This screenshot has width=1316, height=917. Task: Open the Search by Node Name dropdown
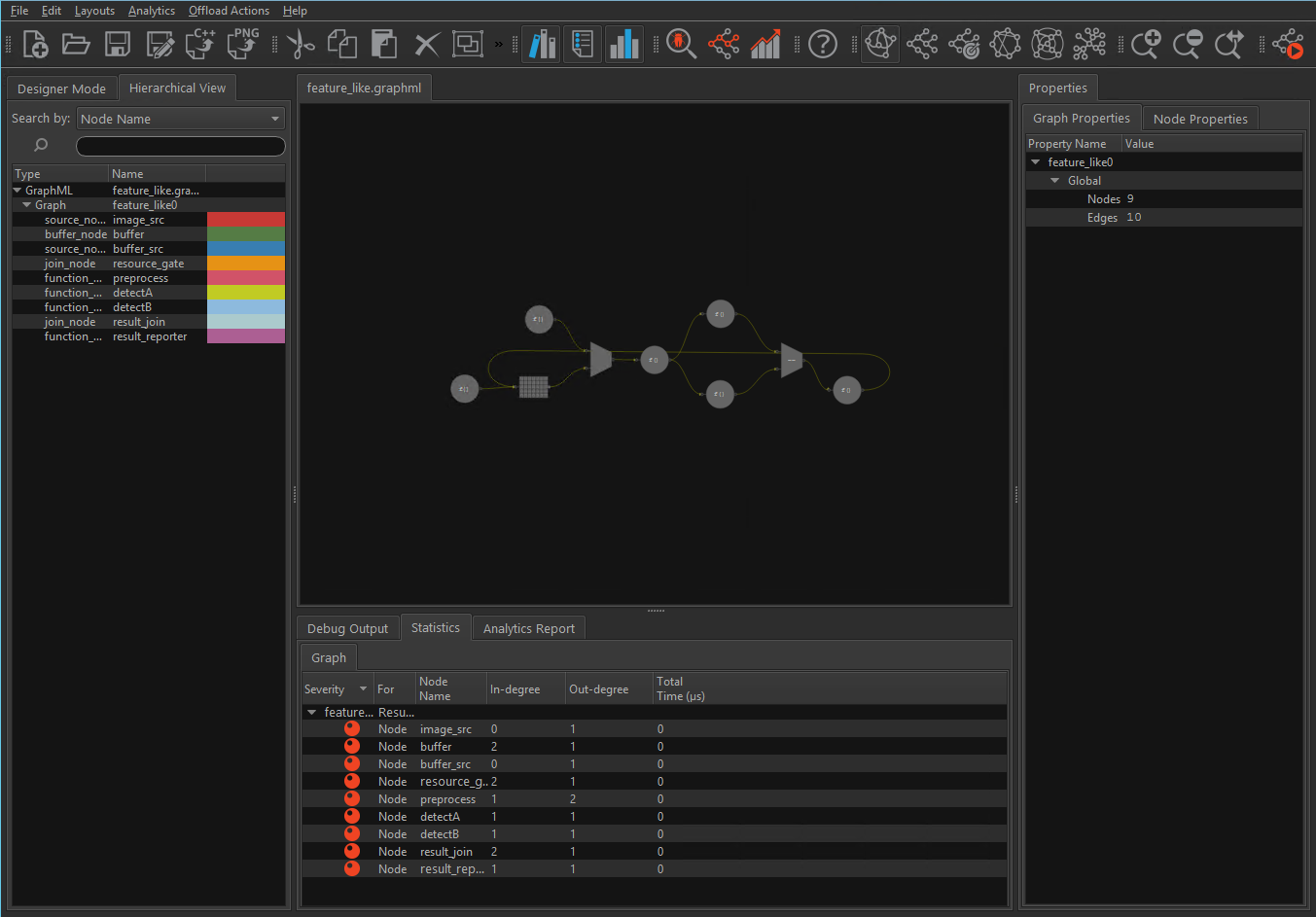180,119
